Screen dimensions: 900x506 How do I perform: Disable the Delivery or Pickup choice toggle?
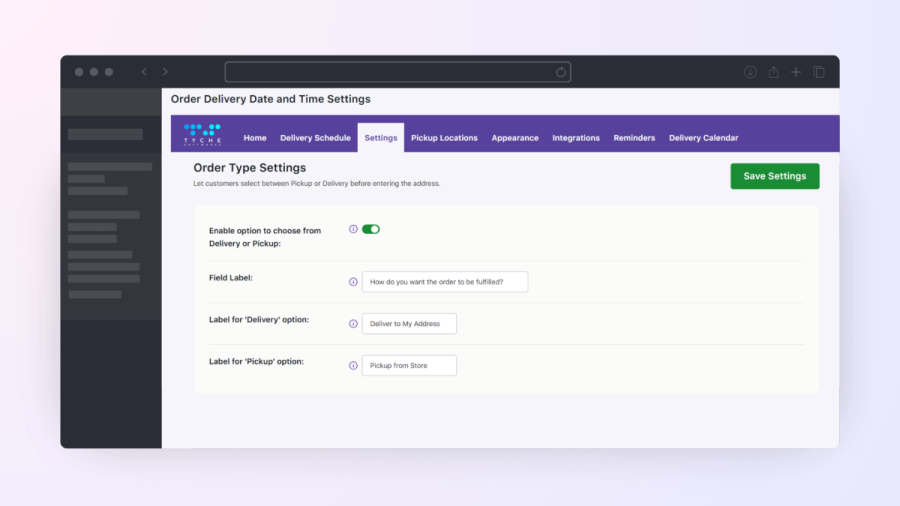click(x=371, y=229)
